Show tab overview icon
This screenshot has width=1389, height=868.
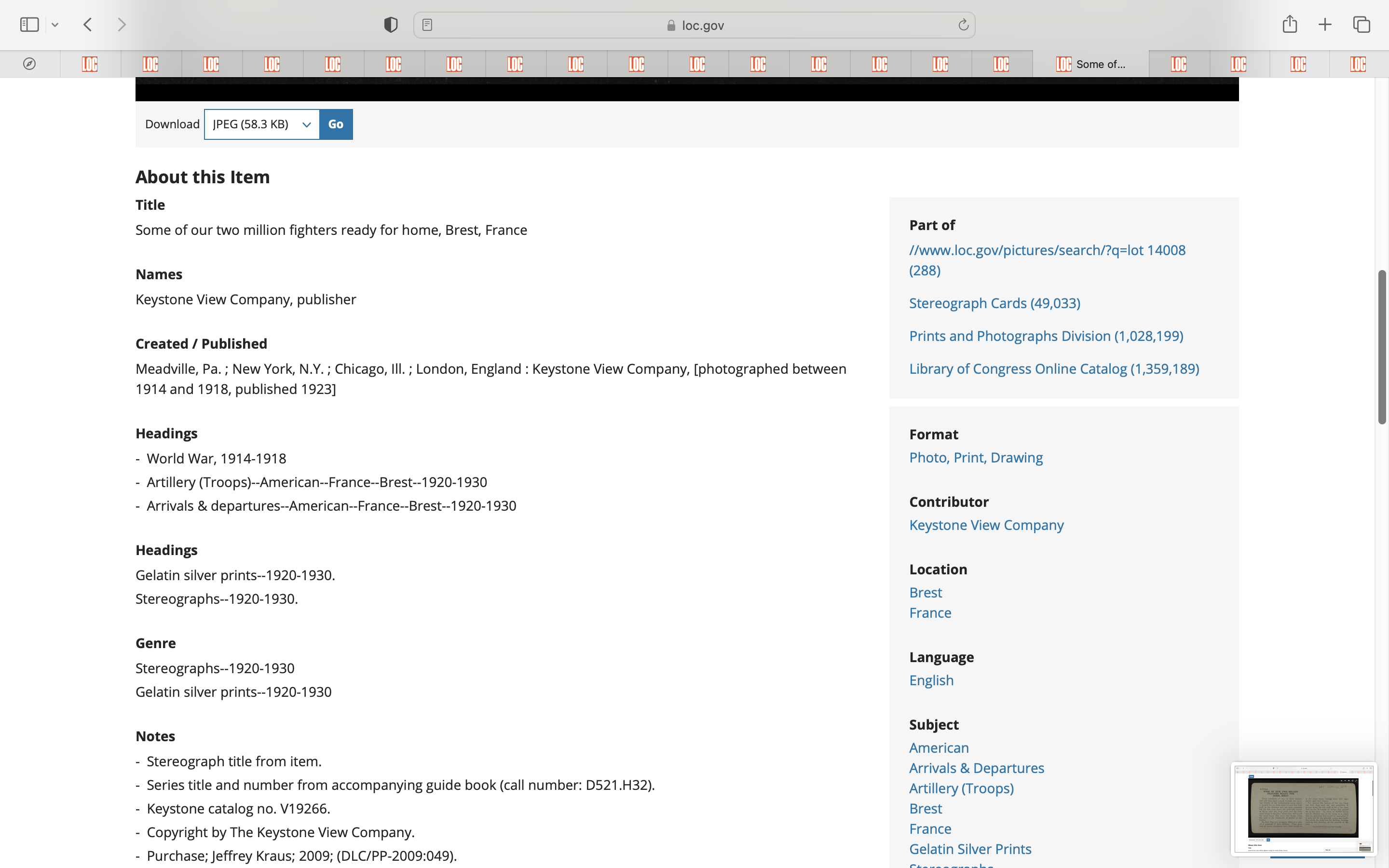(x=1361, y=25)
